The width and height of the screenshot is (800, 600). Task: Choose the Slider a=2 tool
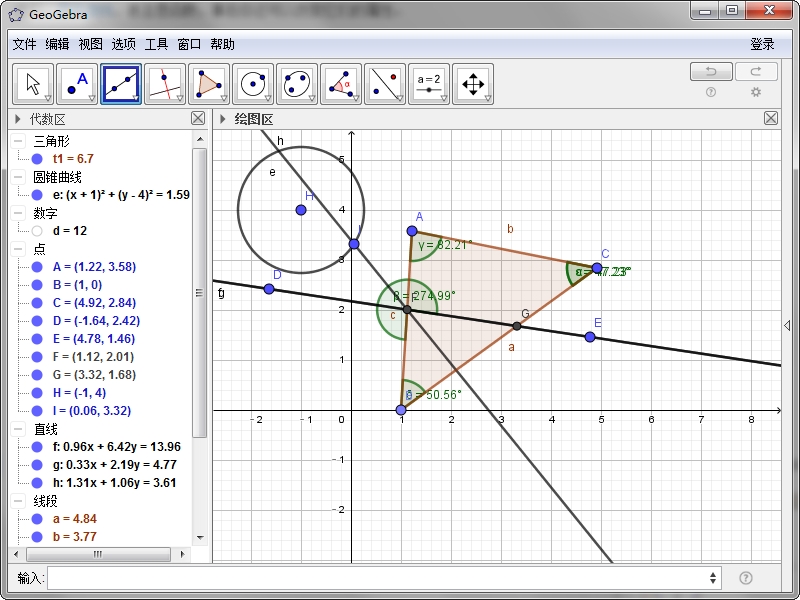click(429, 84)
